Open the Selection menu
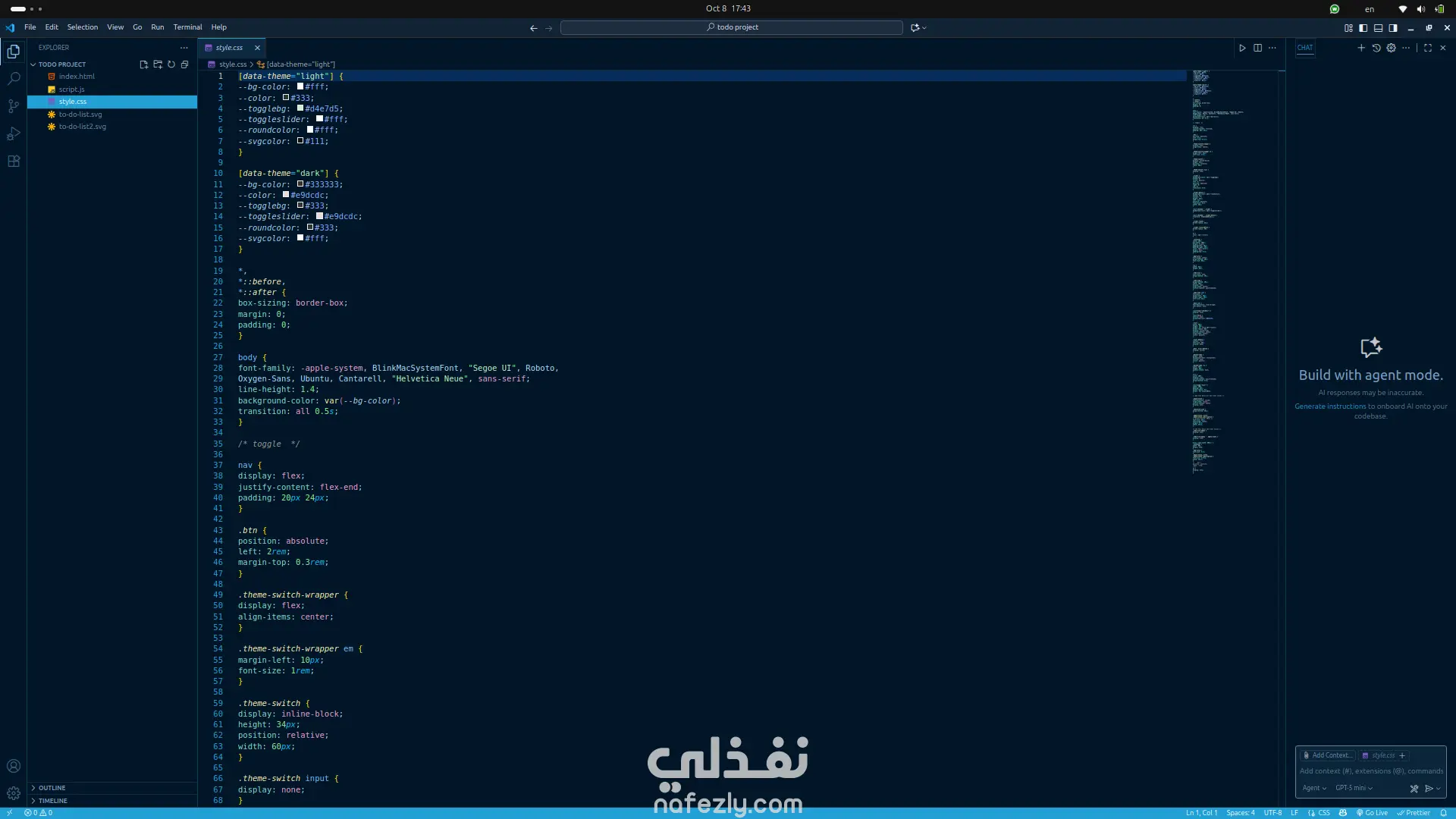 click(82, 27)
